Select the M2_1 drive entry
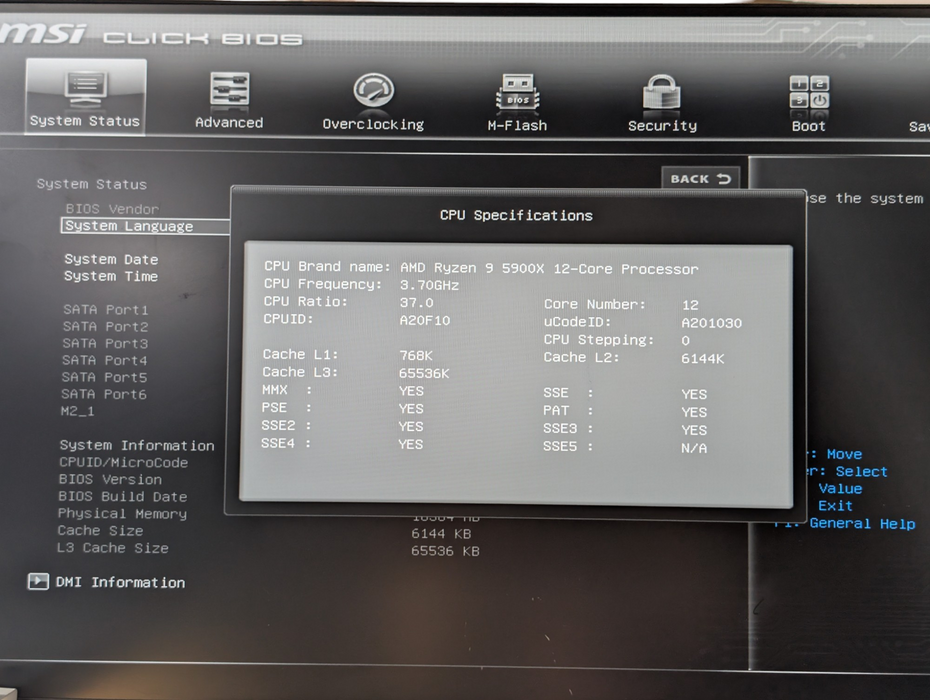The width and height of the screenshot is (930, 700). [x=77, y=411]
